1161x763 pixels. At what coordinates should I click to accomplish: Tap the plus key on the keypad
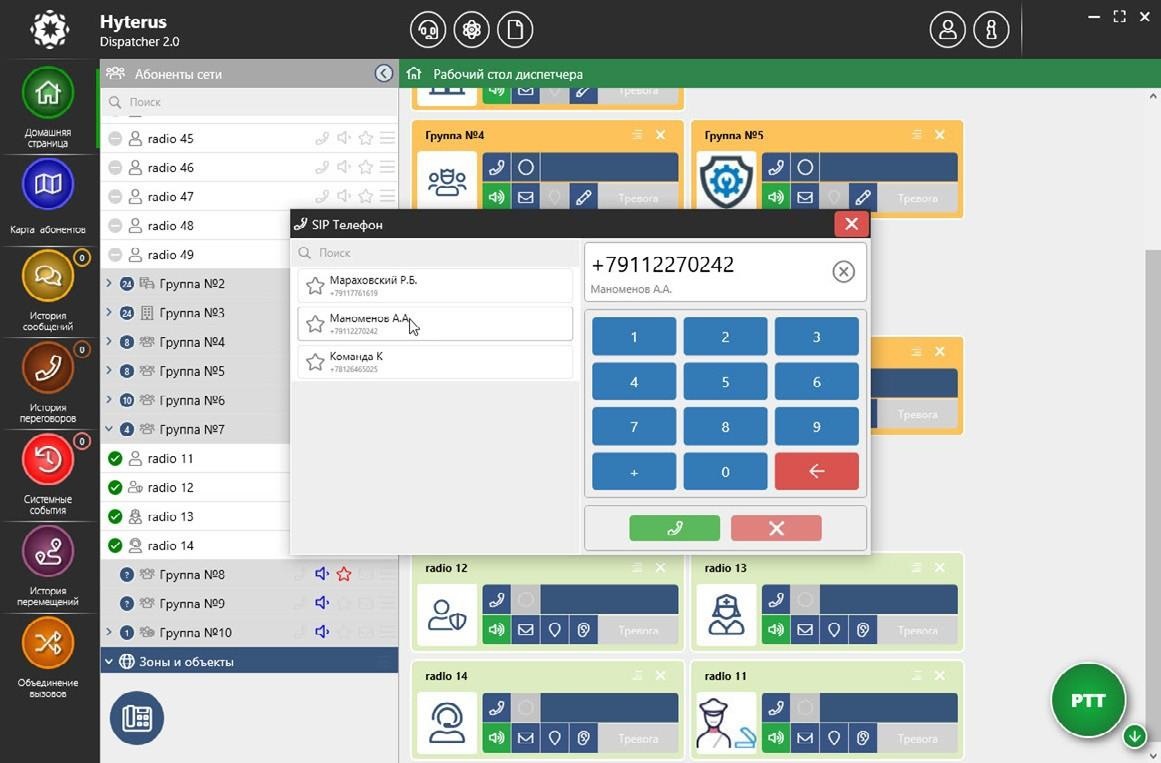[634, 471]
